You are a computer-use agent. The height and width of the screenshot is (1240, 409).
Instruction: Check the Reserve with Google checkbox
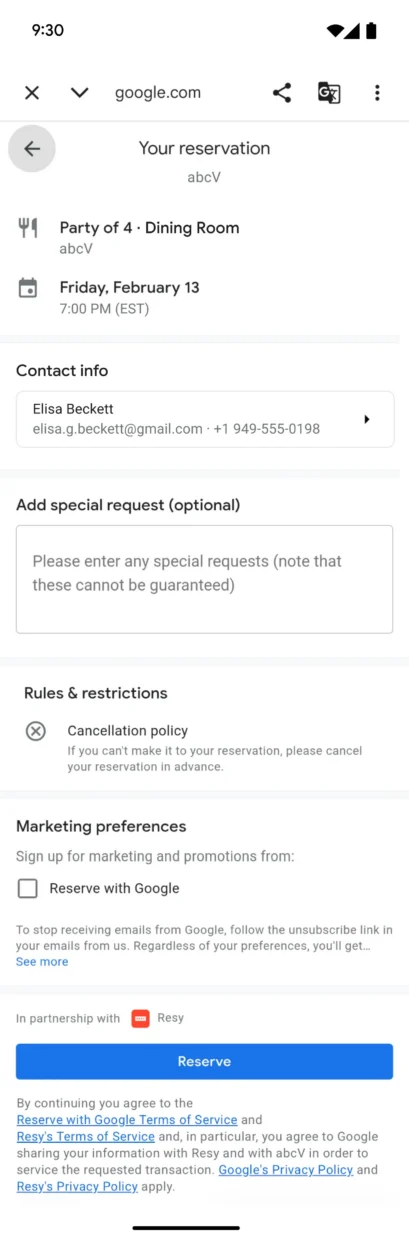click(x=28, y=888)
